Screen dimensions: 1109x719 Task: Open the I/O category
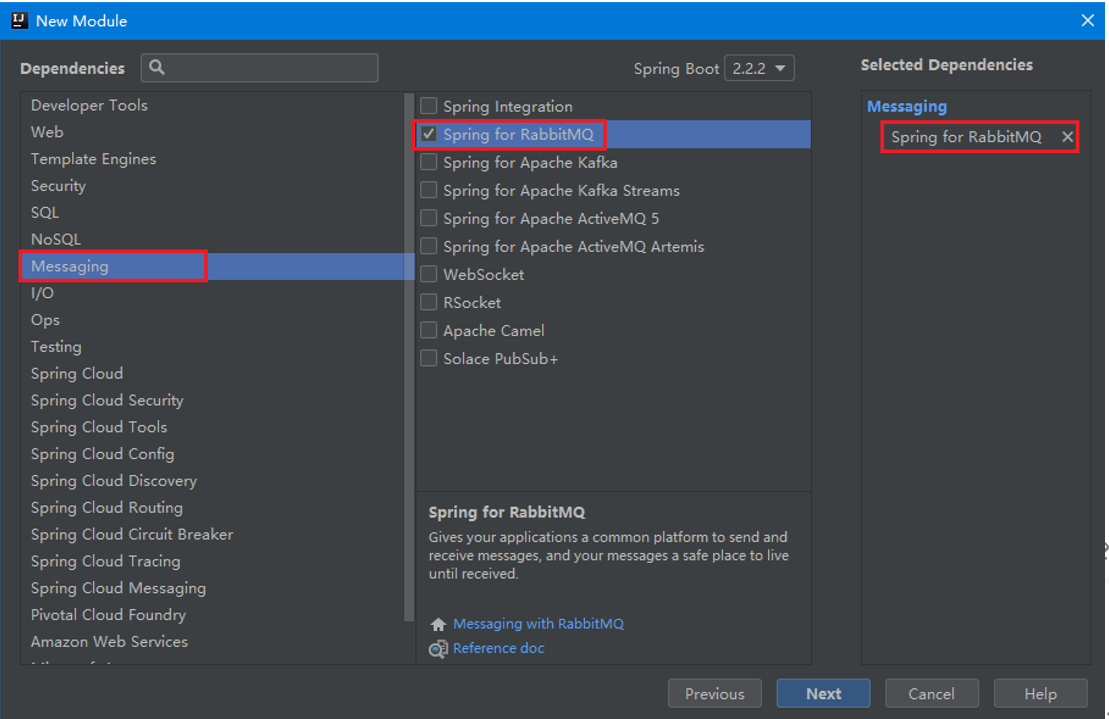[212, 293]
